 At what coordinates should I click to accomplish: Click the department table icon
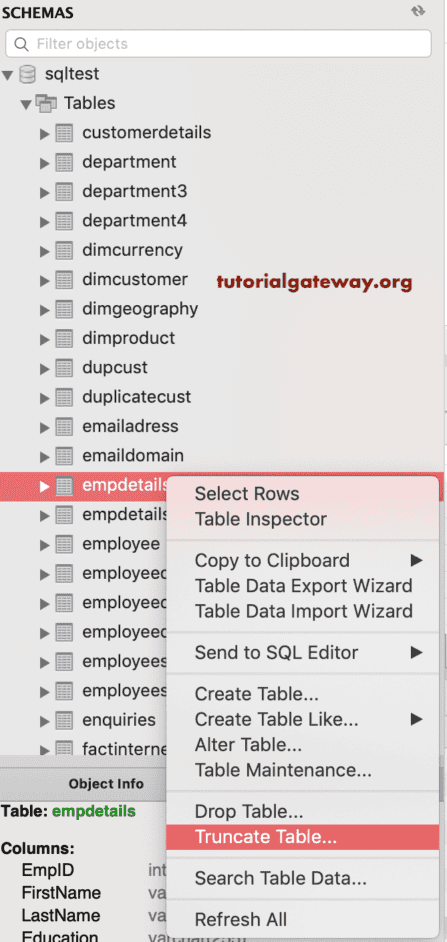[64, 162]
